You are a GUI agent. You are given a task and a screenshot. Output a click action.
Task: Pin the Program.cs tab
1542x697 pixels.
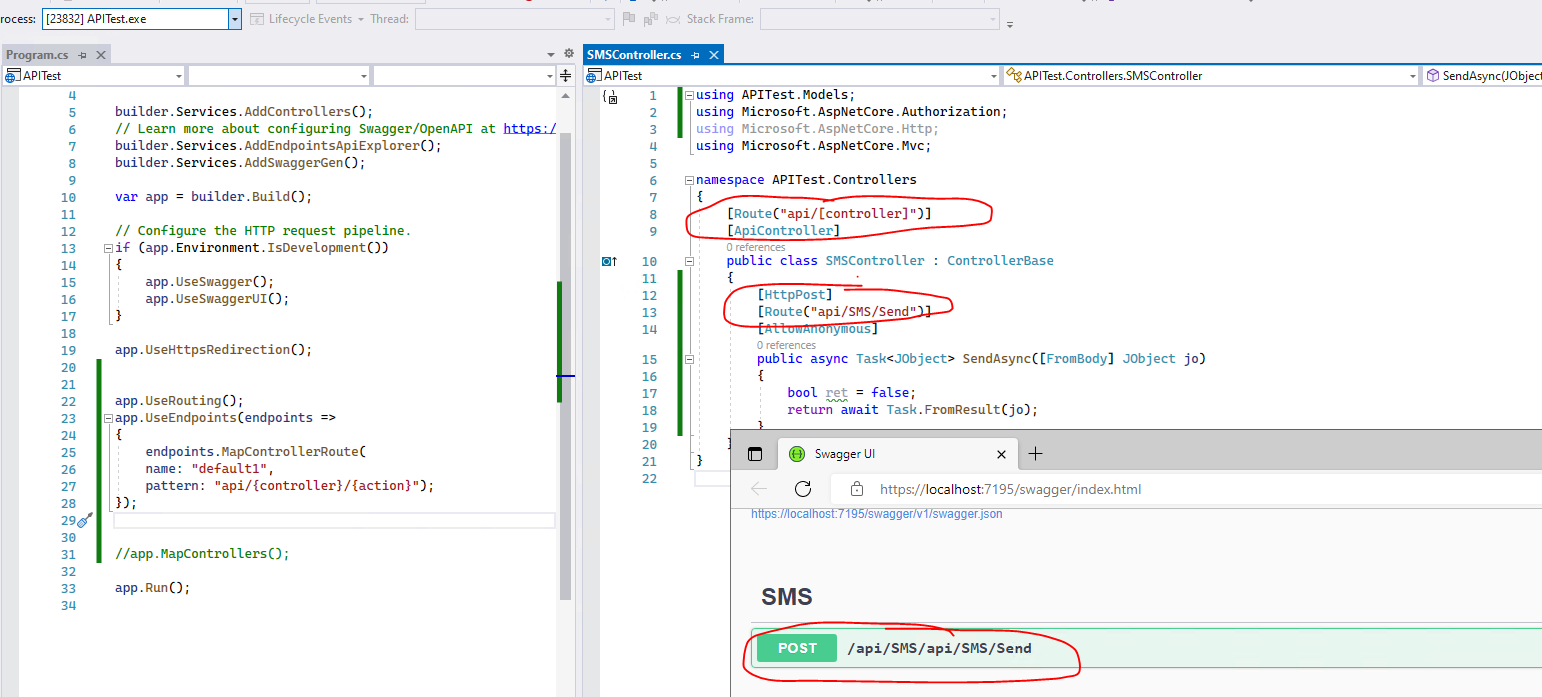point(83,55)
